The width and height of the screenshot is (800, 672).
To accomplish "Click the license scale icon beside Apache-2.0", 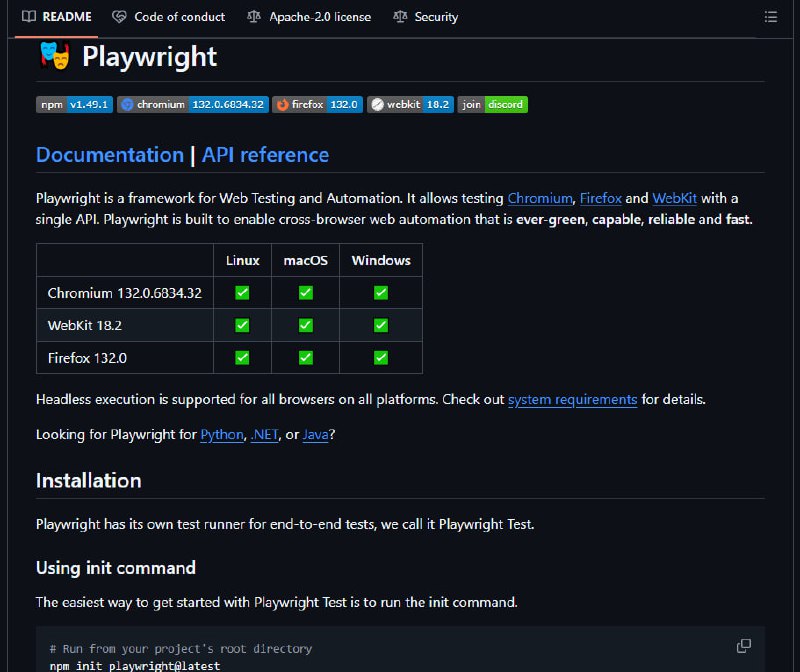I will (x=254, y=17).
